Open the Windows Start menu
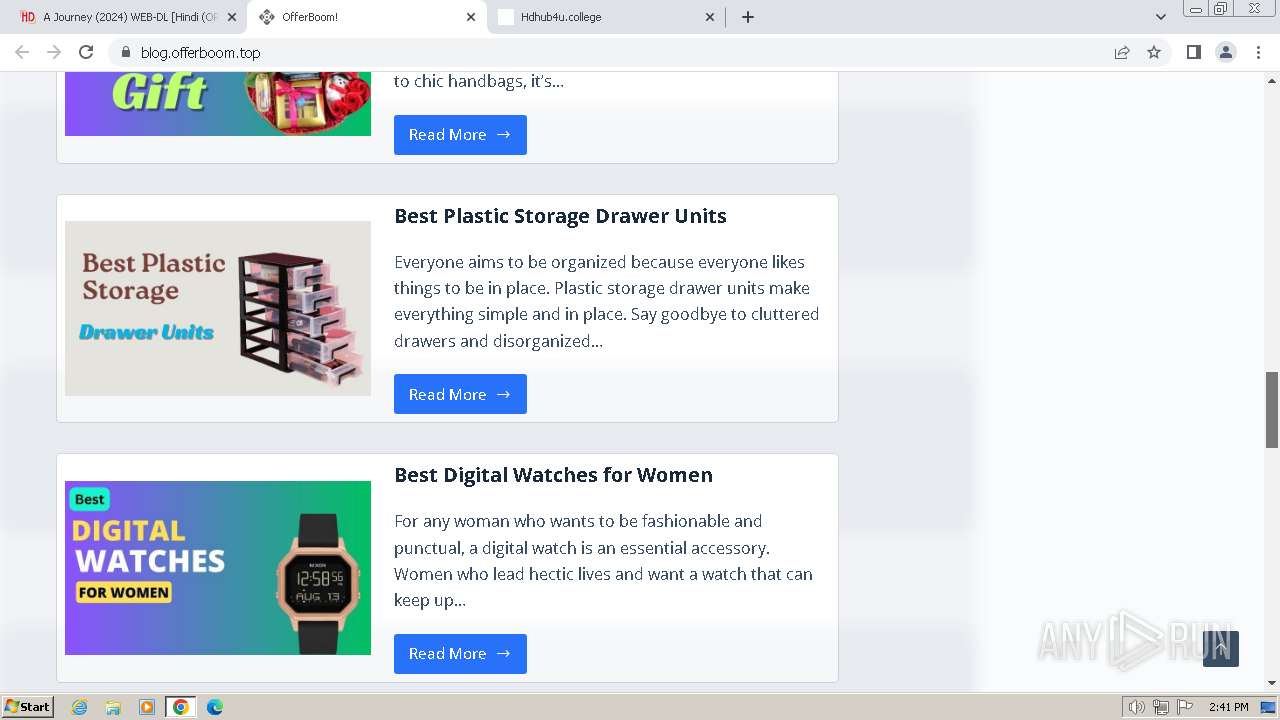The image size is (1280, 720). point(28,707)
